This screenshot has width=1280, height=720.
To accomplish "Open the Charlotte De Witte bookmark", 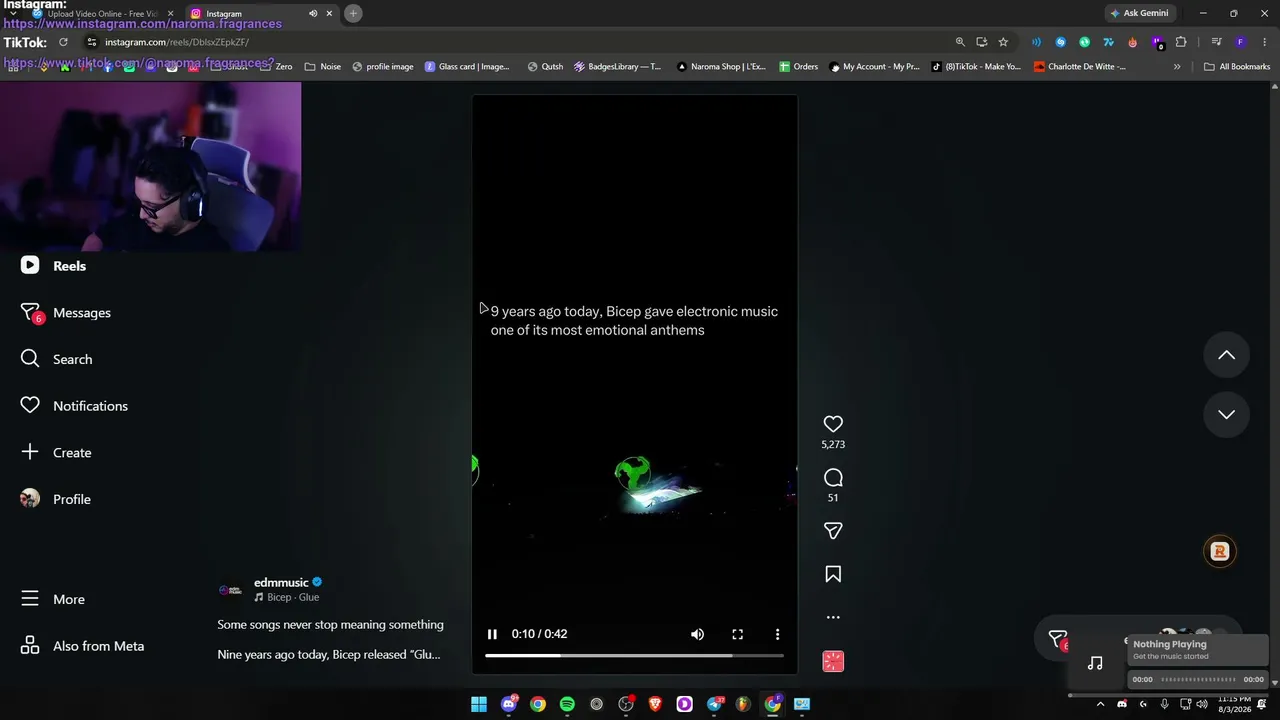I will pos(1080,67).
